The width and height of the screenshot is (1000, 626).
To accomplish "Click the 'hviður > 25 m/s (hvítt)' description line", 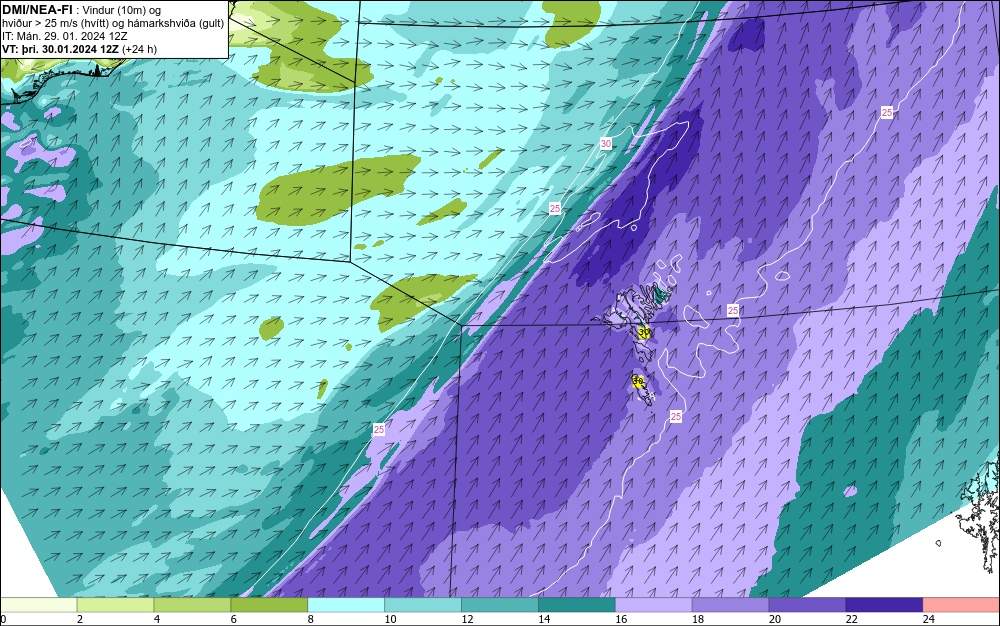I will point(113,23).
